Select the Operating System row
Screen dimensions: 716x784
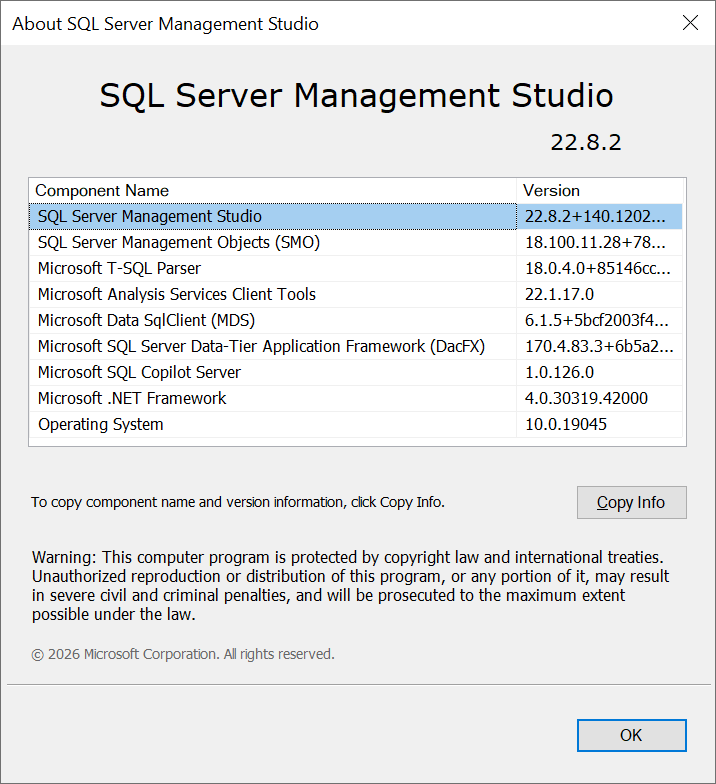(356, 424)
